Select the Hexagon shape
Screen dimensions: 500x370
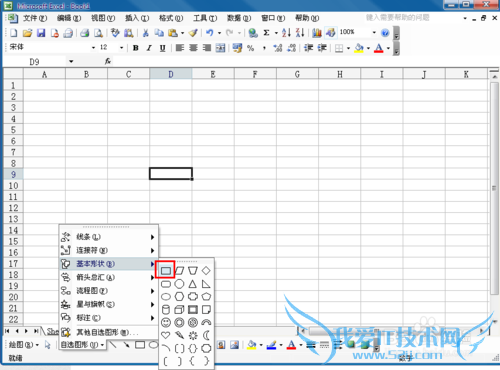click(x=179, y=296)
